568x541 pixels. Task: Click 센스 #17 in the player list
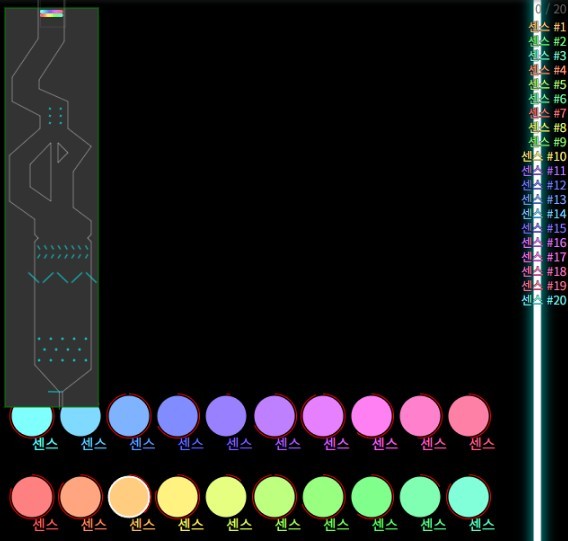click(x=544, y=257)
